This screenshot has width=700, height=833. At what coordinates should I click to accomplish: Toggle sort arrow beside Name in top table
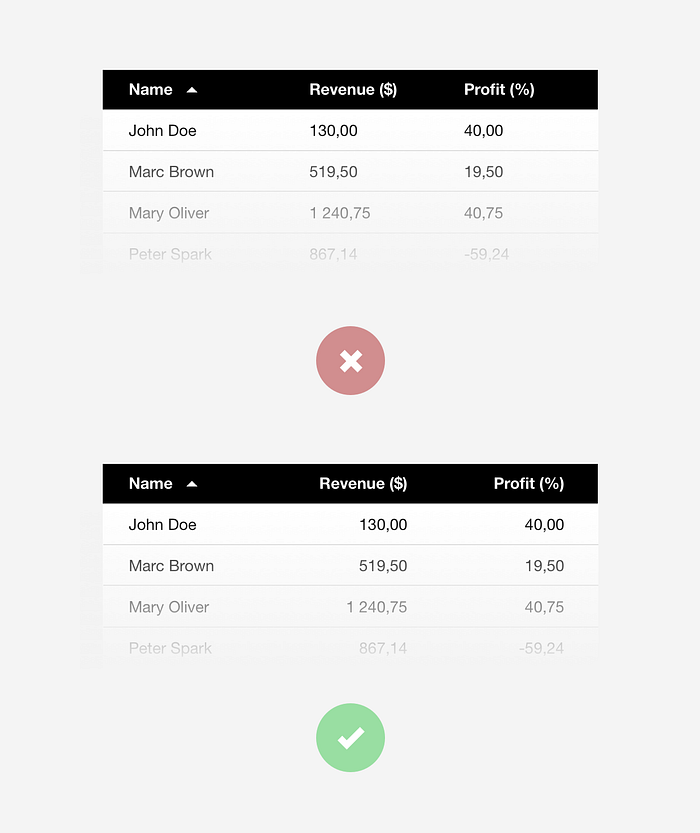click(x=192, y=90)
